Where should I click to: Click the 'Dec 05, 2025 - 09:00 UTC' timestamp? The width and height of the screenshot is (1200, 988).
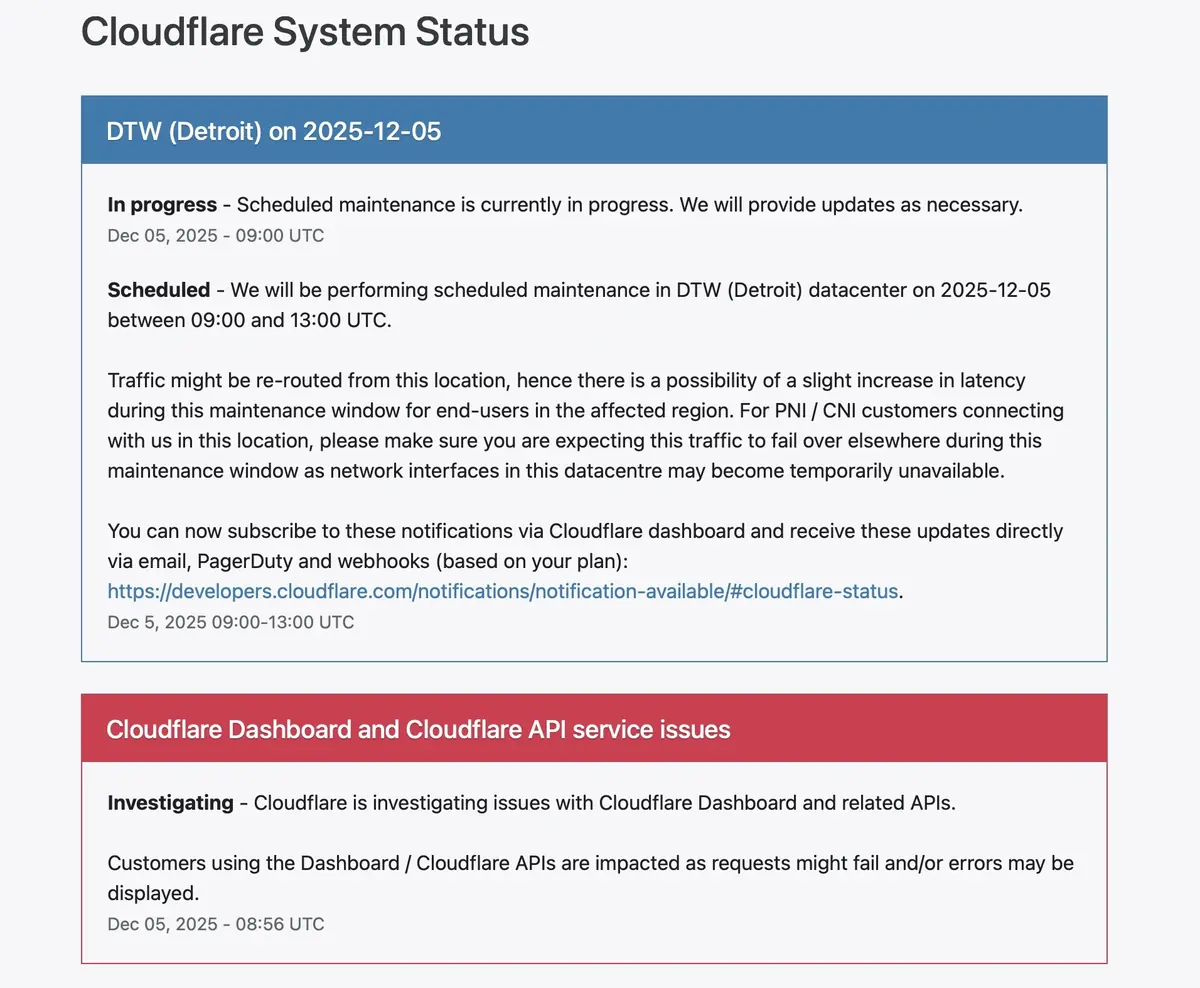pos(215,235)
